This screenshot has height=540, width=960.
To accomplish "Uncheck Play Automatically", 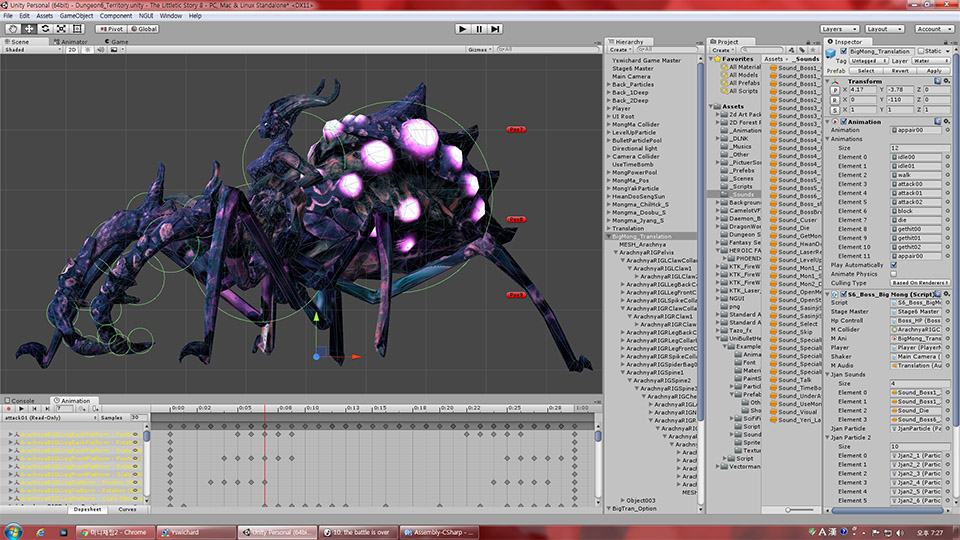I will [894, 265].
